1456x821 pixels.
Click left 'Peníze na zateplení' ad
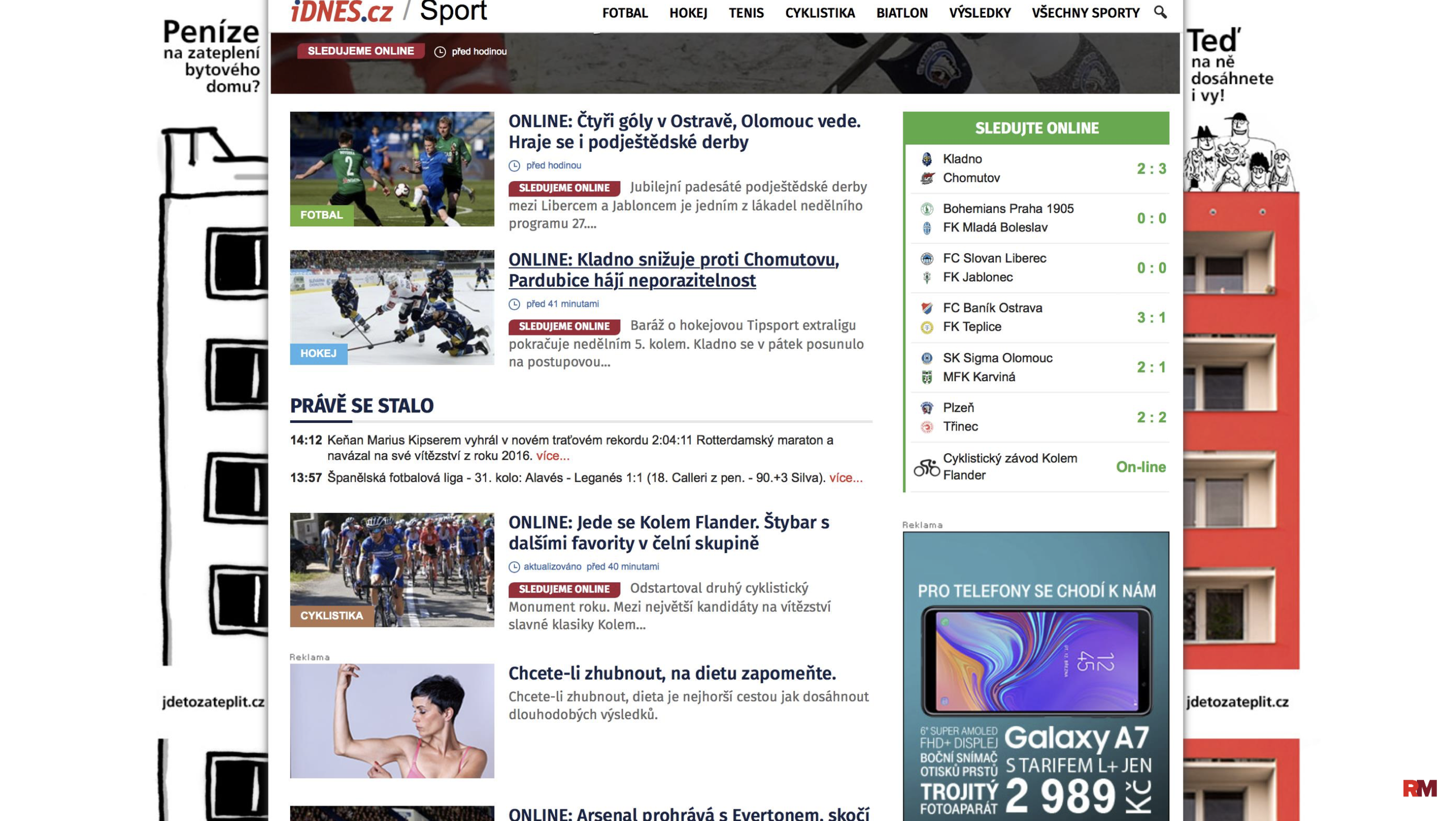212,410
